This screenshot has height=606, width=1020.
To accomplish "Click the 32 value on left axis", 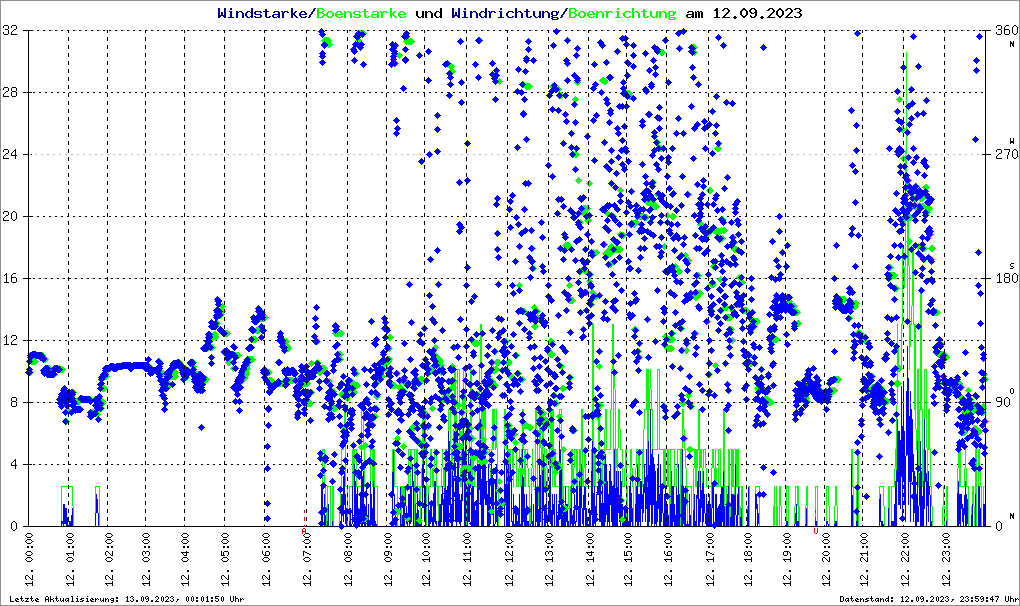I will pyautogui.click(x=11, y=31).
